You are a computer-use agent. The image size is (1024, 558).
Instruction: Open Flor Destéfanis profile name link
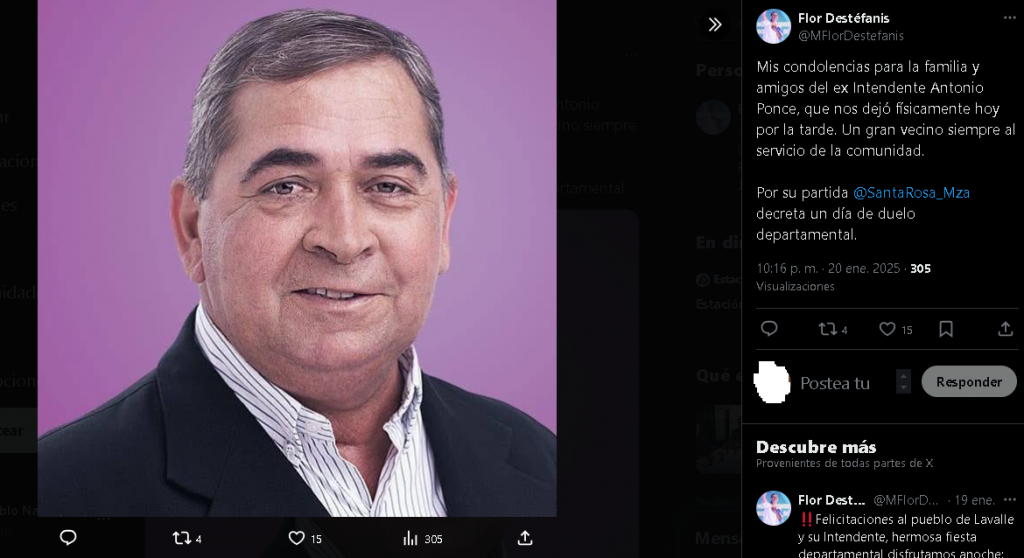[x=843, y=18]
